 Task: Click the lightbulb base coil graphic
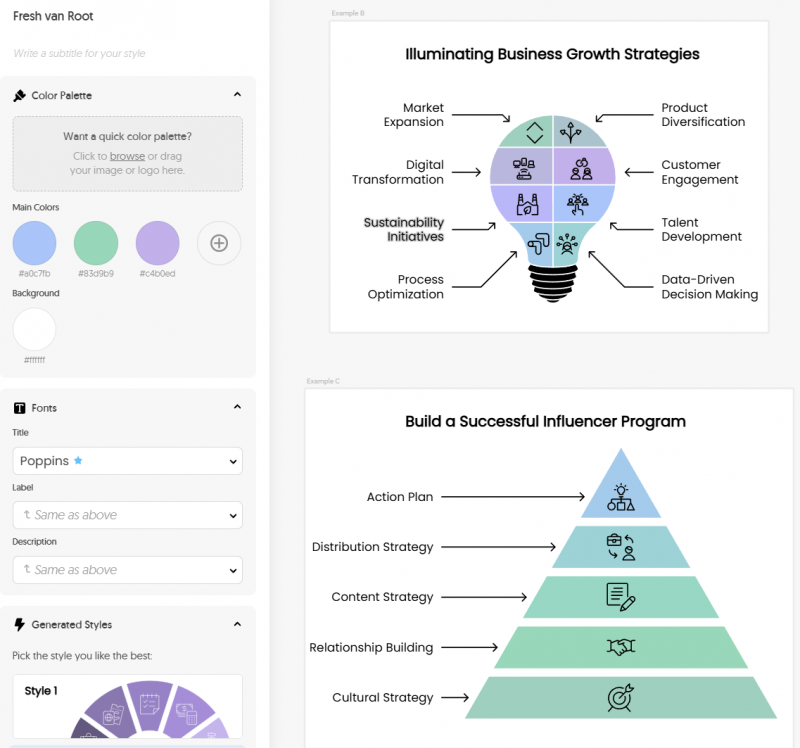tap(553, 285)
